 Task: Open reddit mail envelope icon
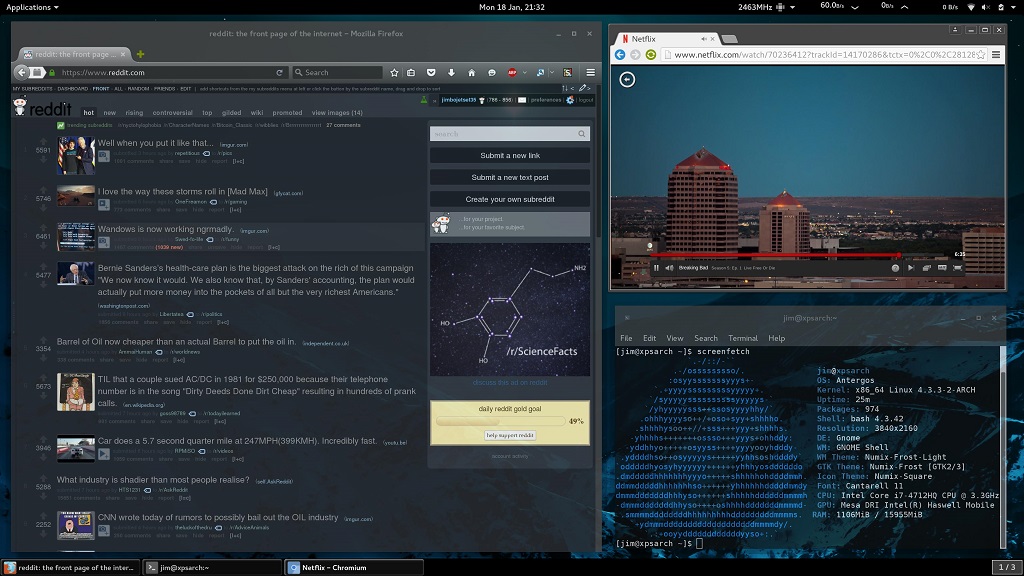click(x=522, y=100)
